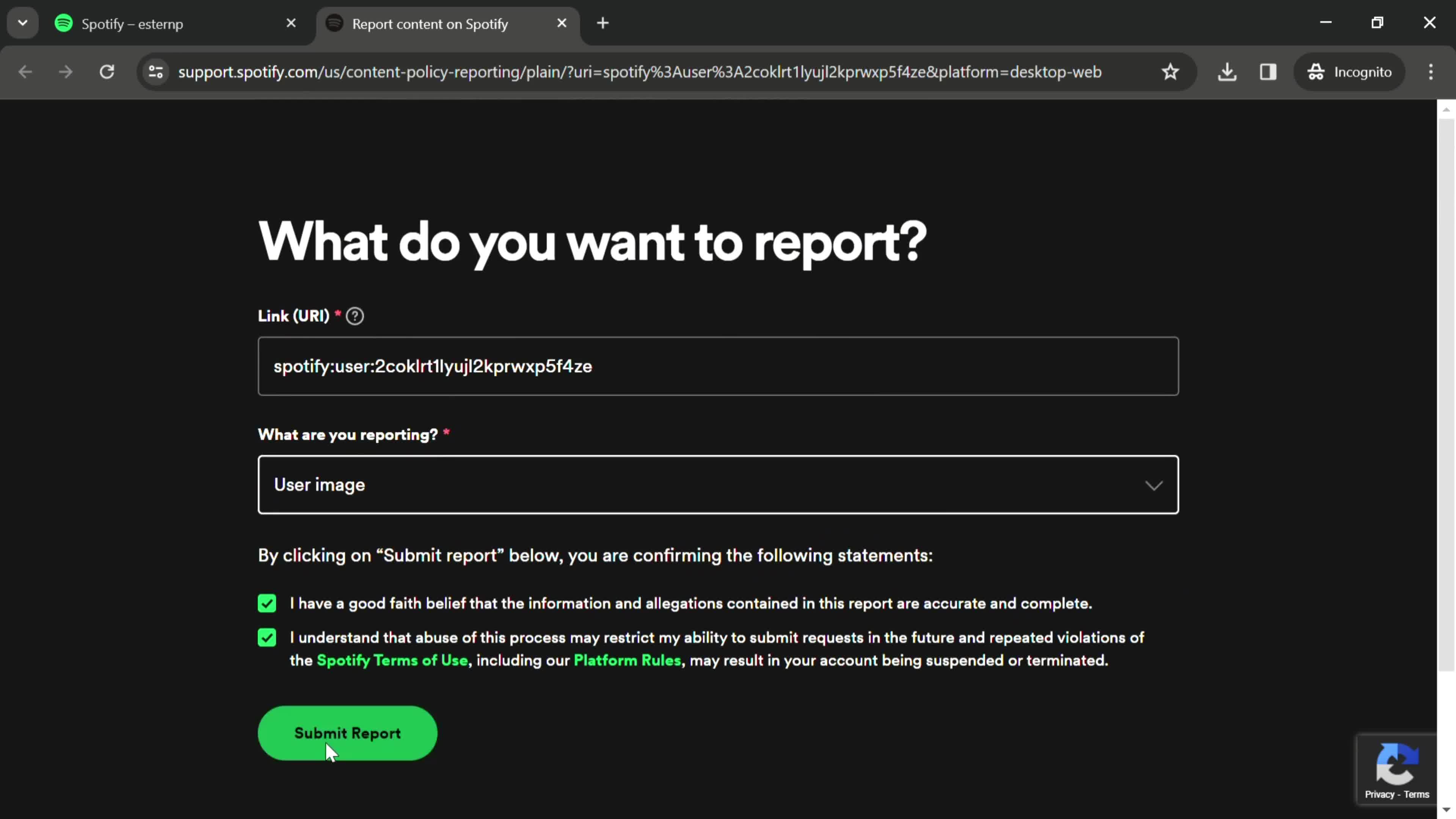Toggle the good faith belief checkbox

coord(267,603)
